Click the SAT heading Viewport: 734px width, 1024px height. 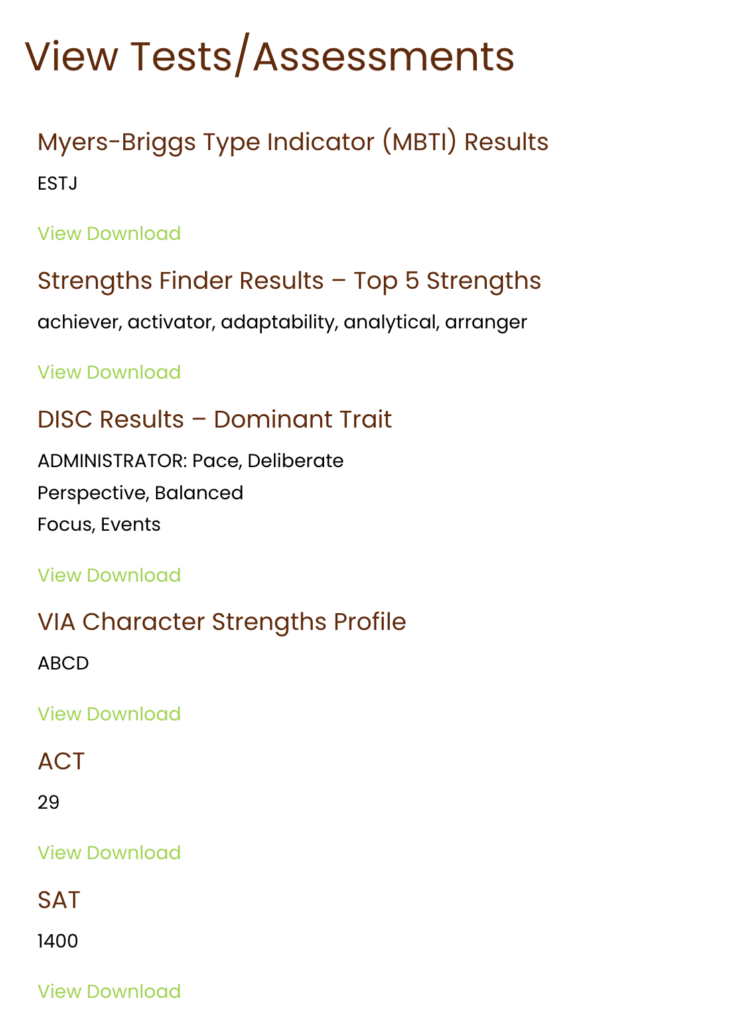tap(59, 900)
